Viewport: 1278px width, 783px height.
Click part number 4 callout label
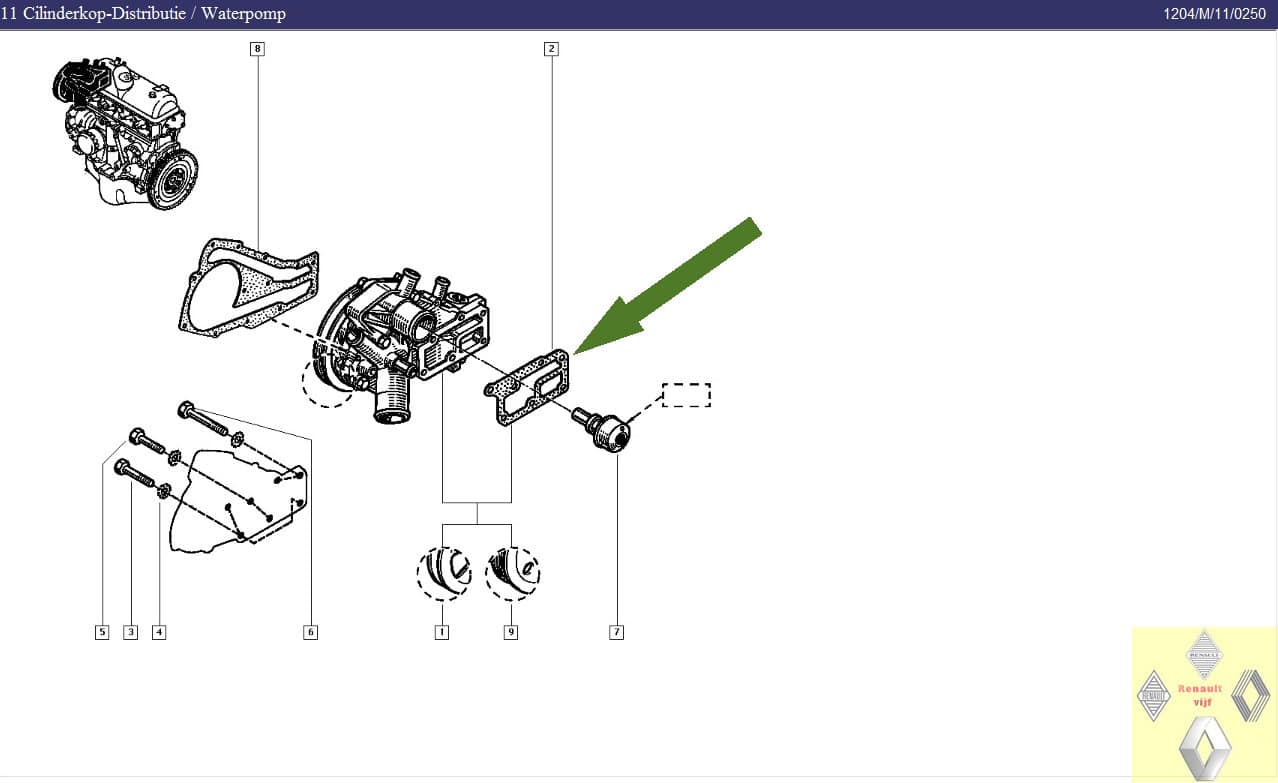point(158,631)
